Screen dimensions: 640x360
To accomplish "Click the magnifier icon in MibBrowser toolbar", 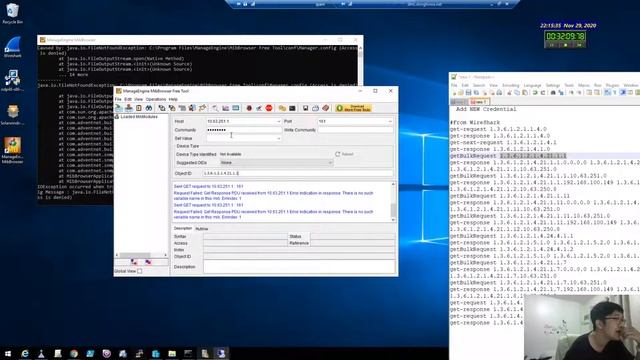I will pyautogui.click(x=215, y=108).
